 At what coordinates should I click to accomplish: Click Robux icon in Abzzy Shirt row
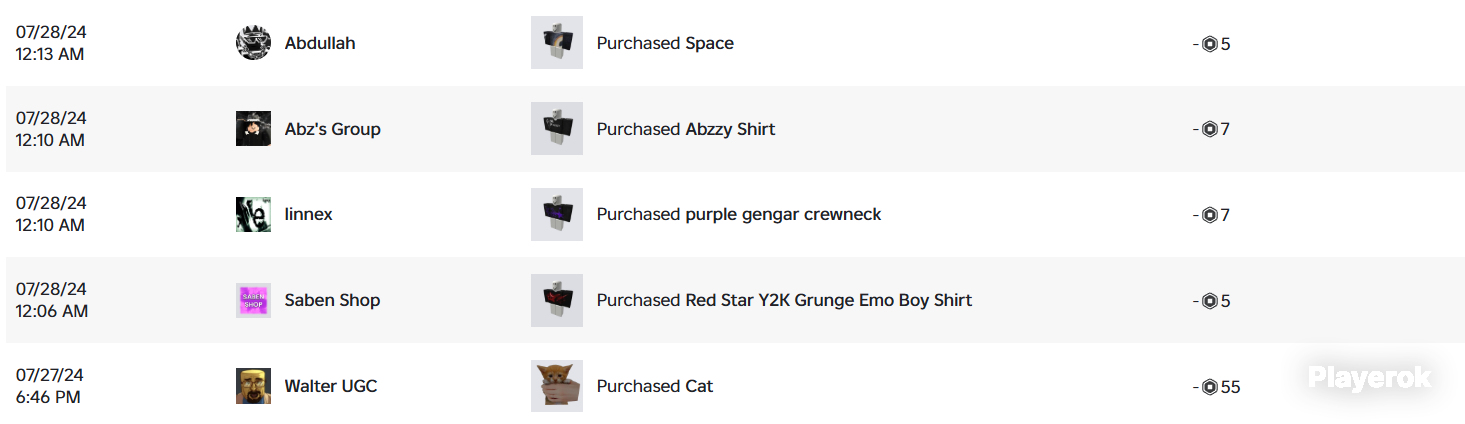click(x=1210, y=130)
